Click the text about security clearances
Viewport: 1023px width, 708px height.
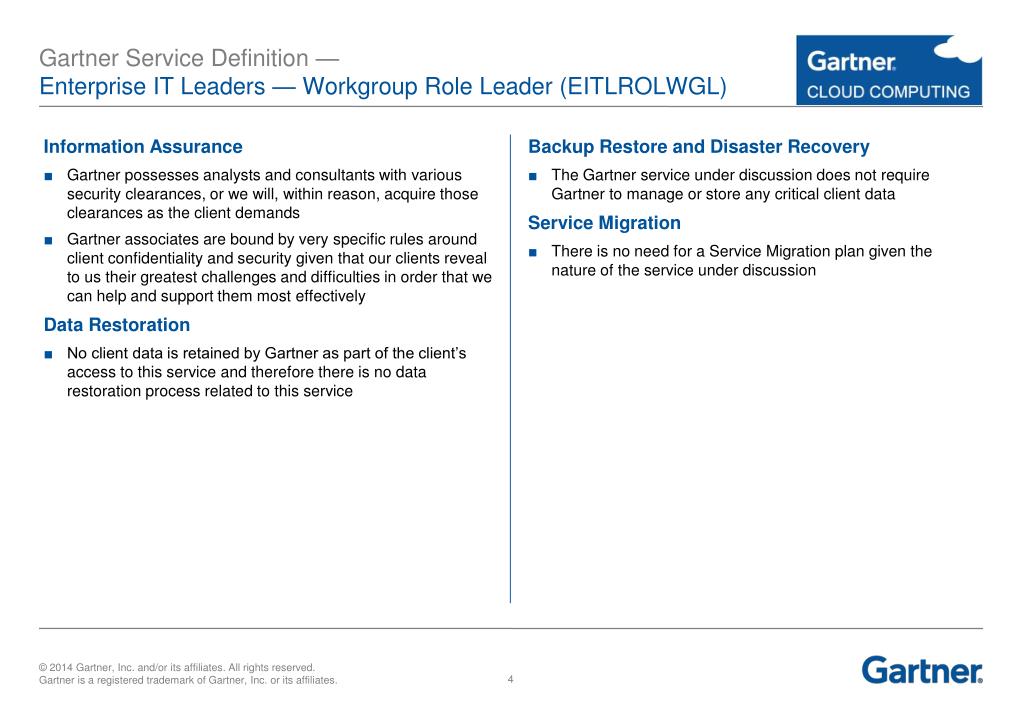(273, 194)
